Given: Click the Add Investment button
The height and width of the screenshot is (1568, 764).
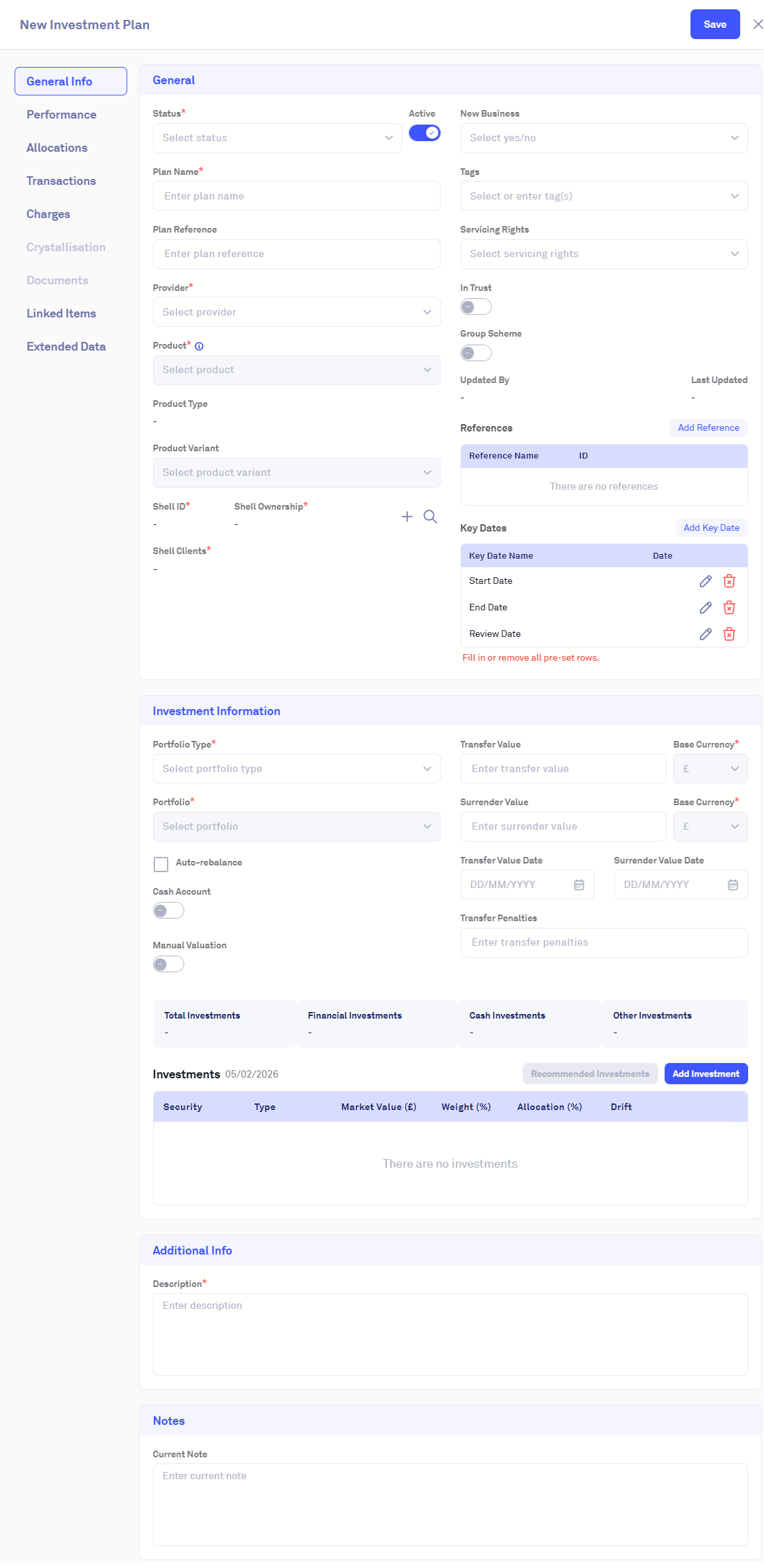Looking at the screenshot, I should pos(706,1074).
